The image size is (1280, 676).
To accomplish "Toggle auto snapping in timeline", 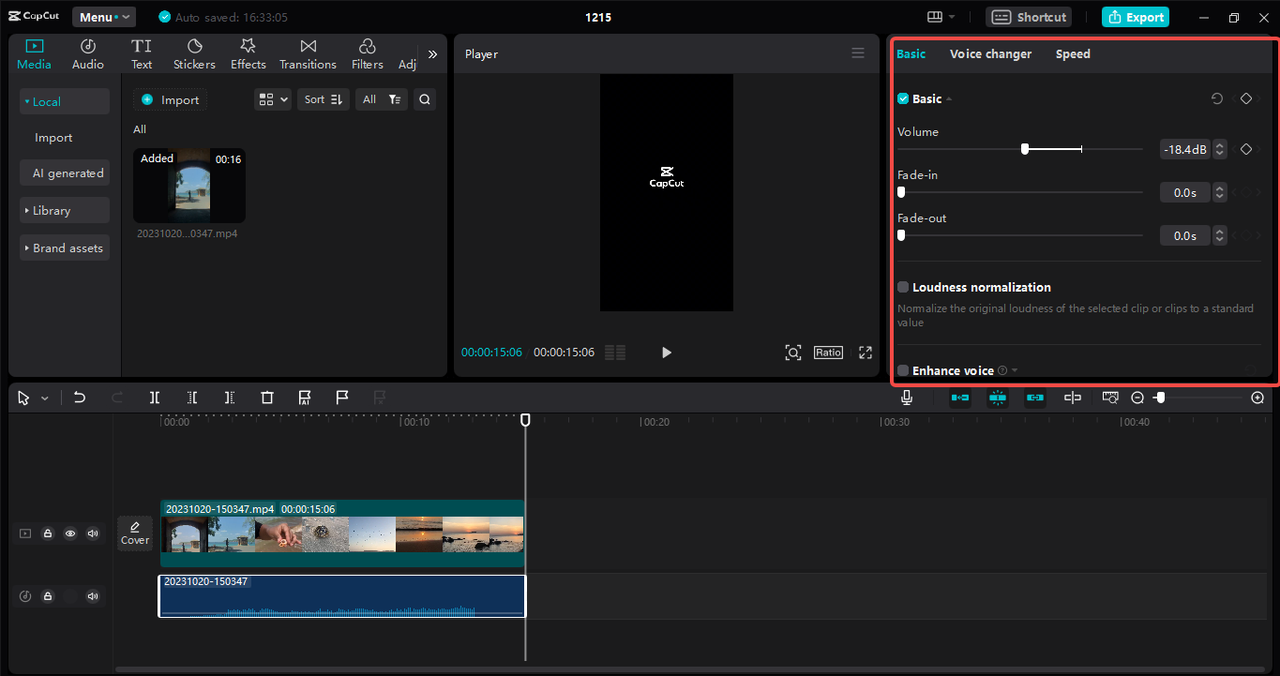I will pos(997,398).
